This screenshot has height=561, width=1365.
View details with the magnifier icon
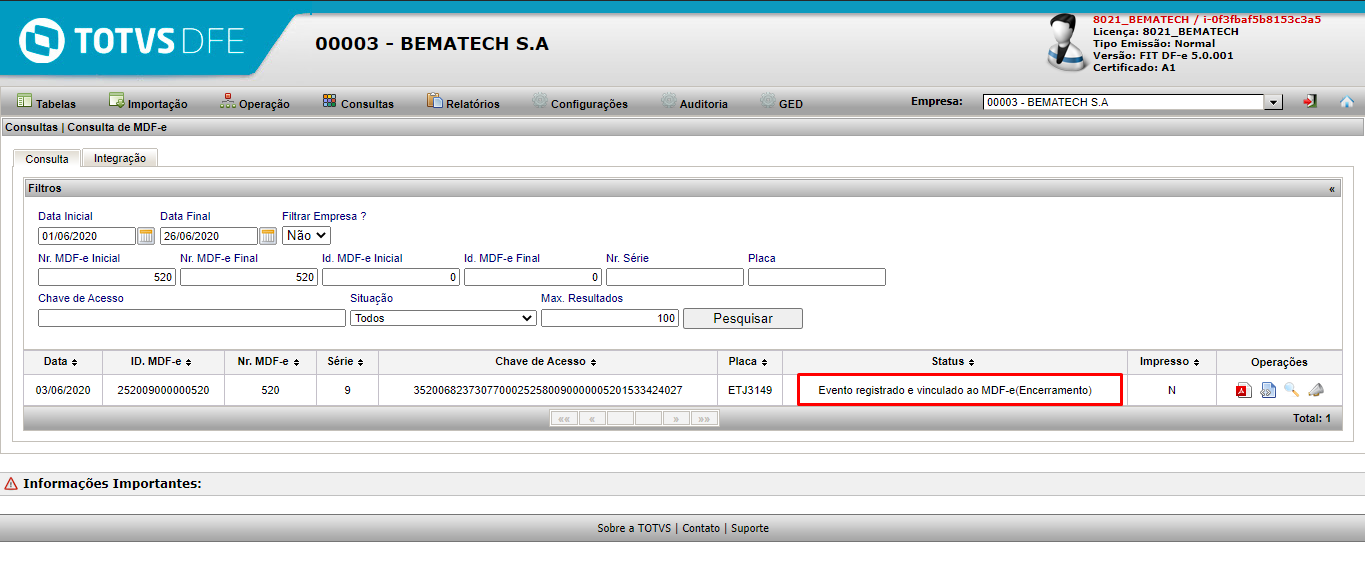[x=1292, y=390]
